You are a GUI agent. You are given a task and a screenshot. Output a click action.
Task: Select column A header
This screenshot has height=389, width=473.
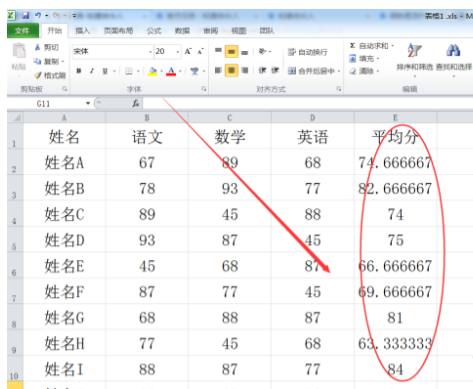[64, 118]
